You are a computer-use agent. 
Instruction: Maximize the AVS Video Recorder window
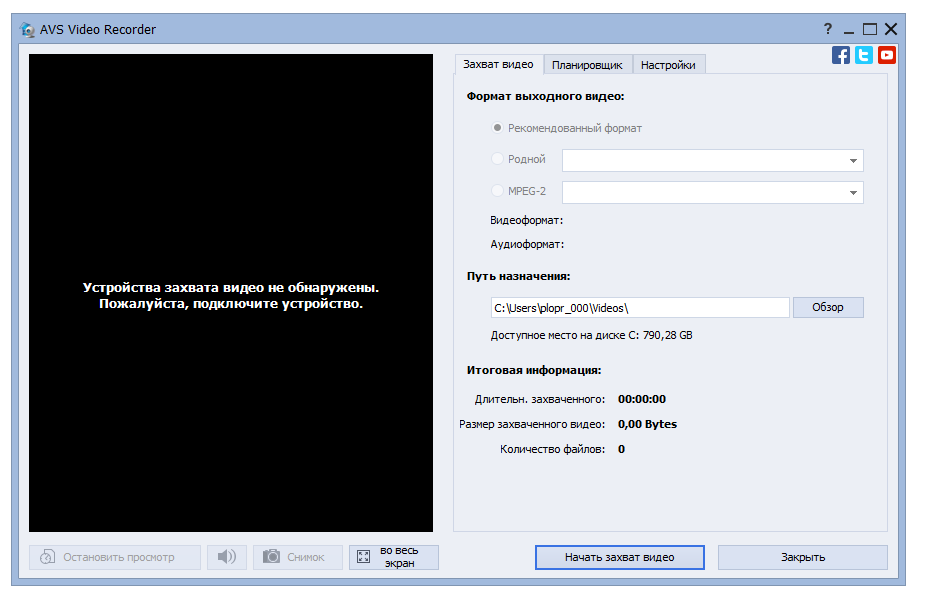[870, 29]
